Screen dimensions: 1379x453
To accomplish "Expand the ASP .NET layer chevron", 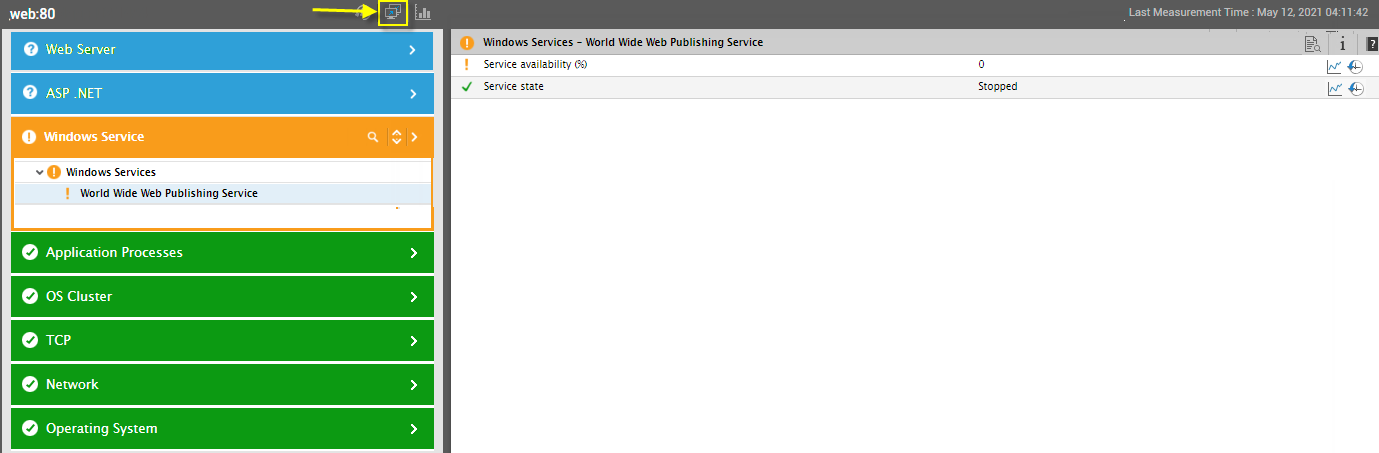I will [x=413, y=93].
